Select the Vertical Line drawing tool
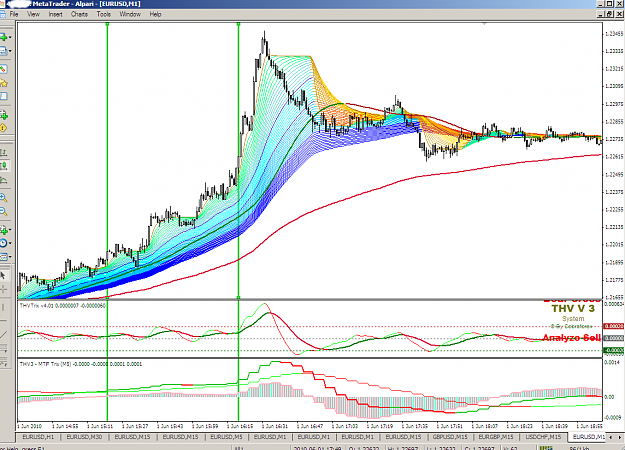This screenshot has width=625, height=450. point(3,307)
